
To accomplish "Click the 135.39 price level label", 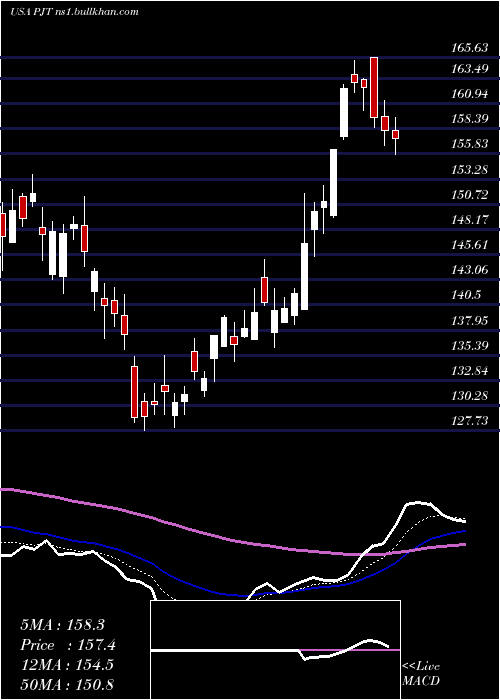I will point(470,345).
